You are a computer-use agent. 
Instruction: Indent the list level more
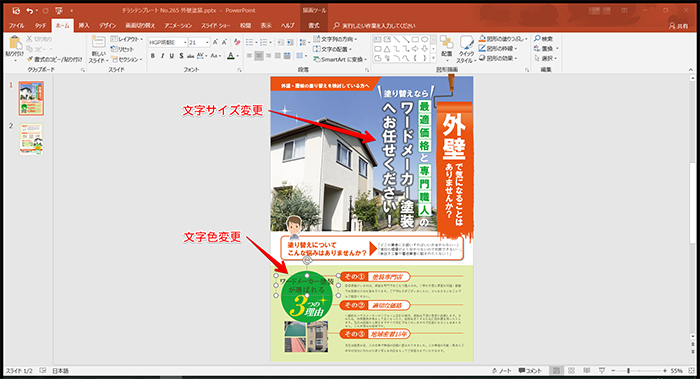coord(290,42)
